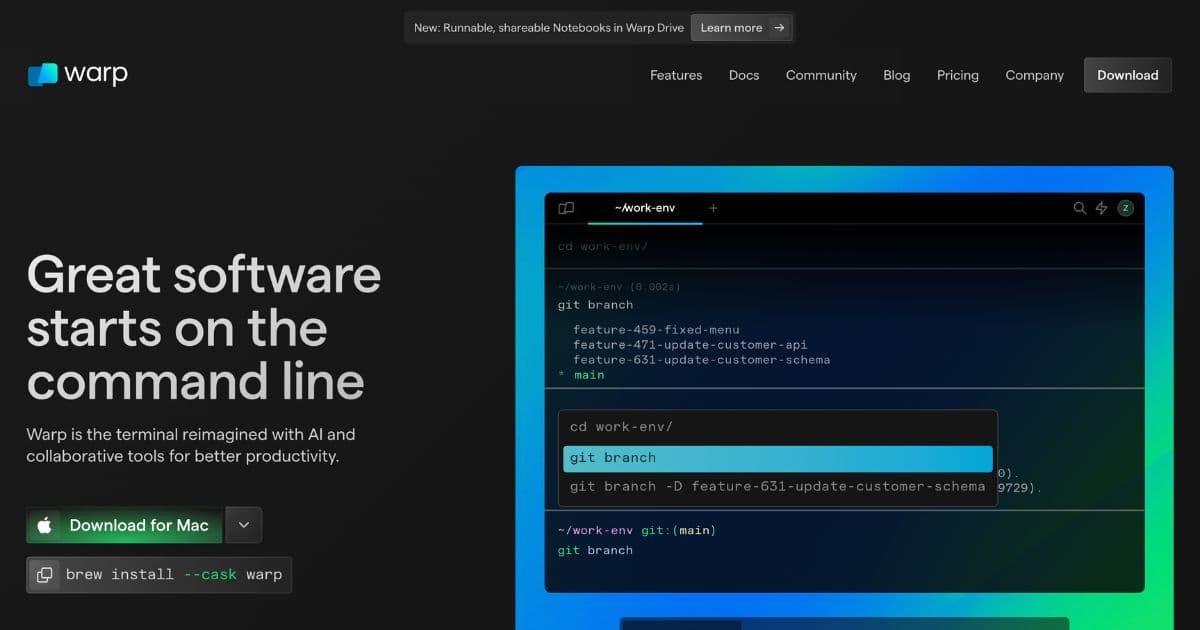
Task: Click 'feature-471-update-customer-api' branch name
Action: tap(690, 345)
